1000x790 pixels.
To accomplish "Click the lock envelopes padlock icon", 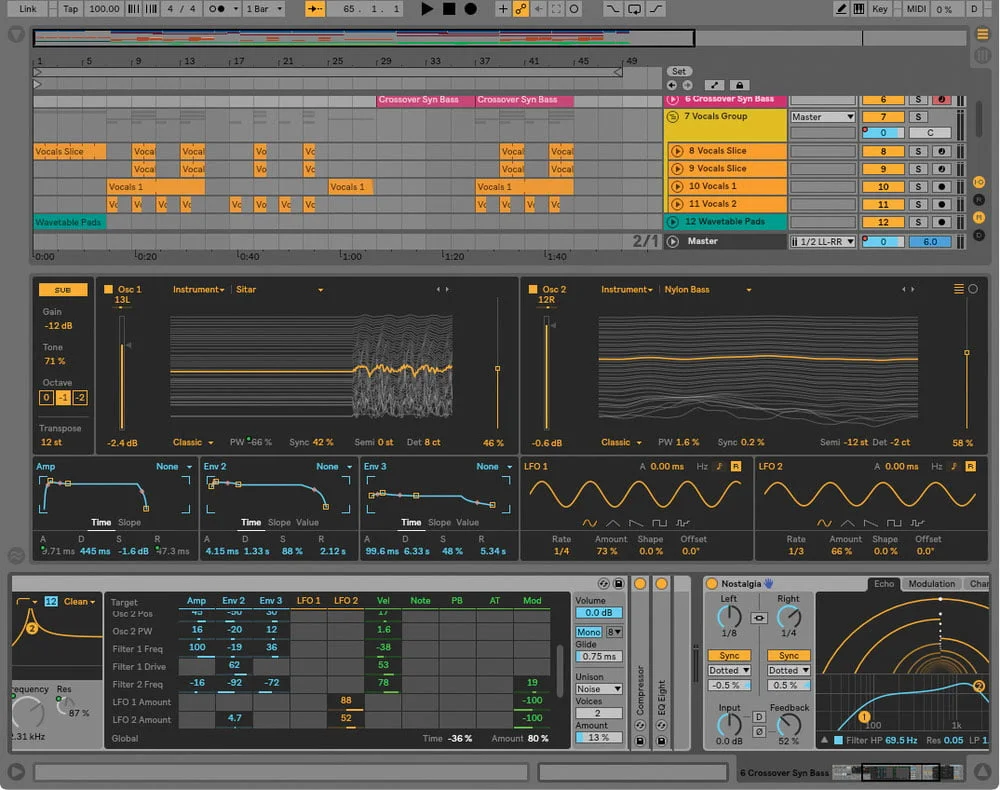I will tap(739, 85).
